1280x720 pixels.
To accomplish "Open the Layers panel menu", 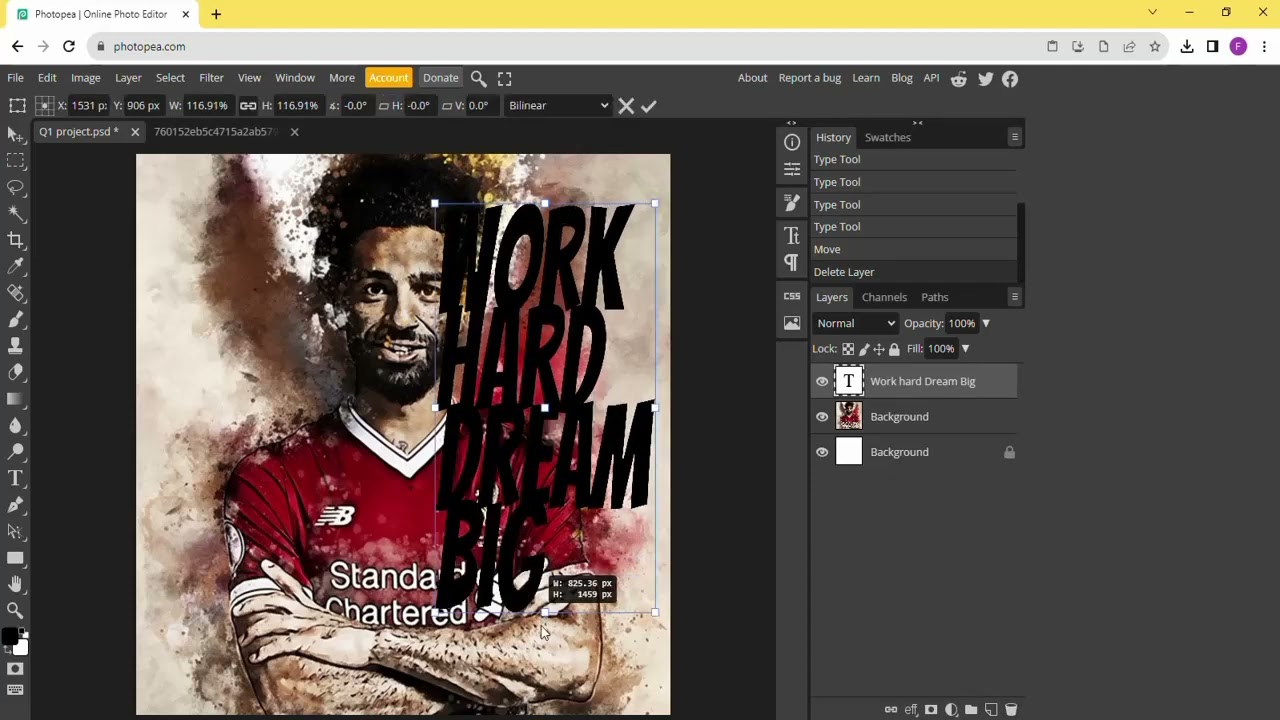I will point(1014,297).
